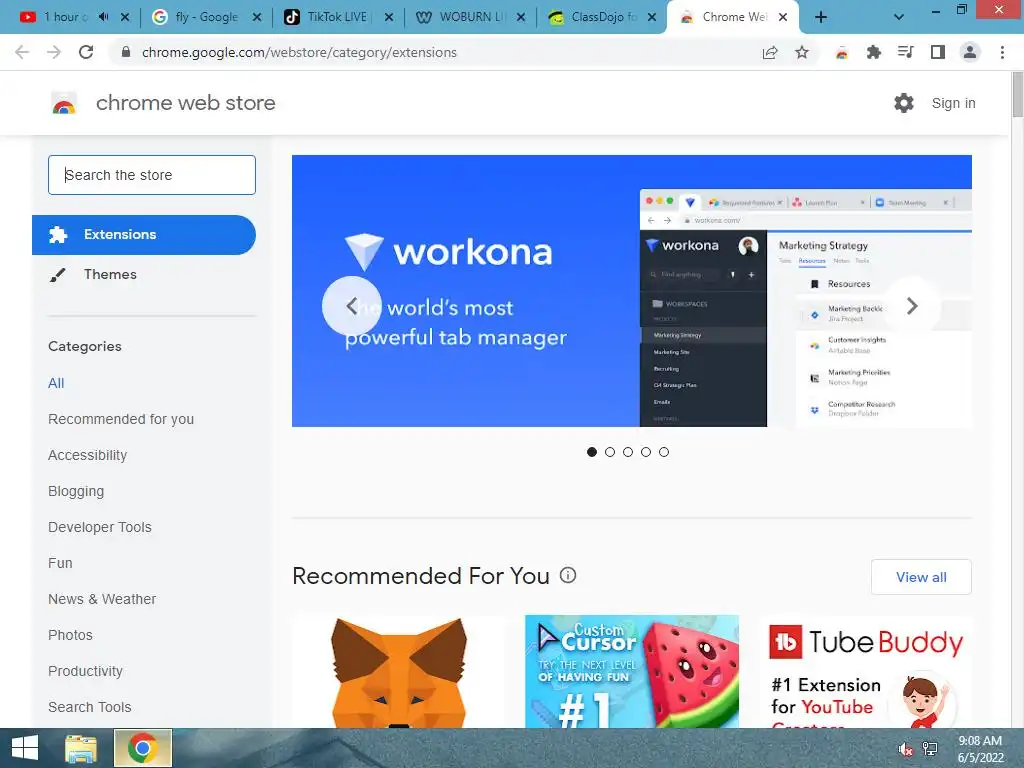Click the Search the store field
This screenshot has height=768, width=1024.
pyautogui.click(x=152, y=175)
